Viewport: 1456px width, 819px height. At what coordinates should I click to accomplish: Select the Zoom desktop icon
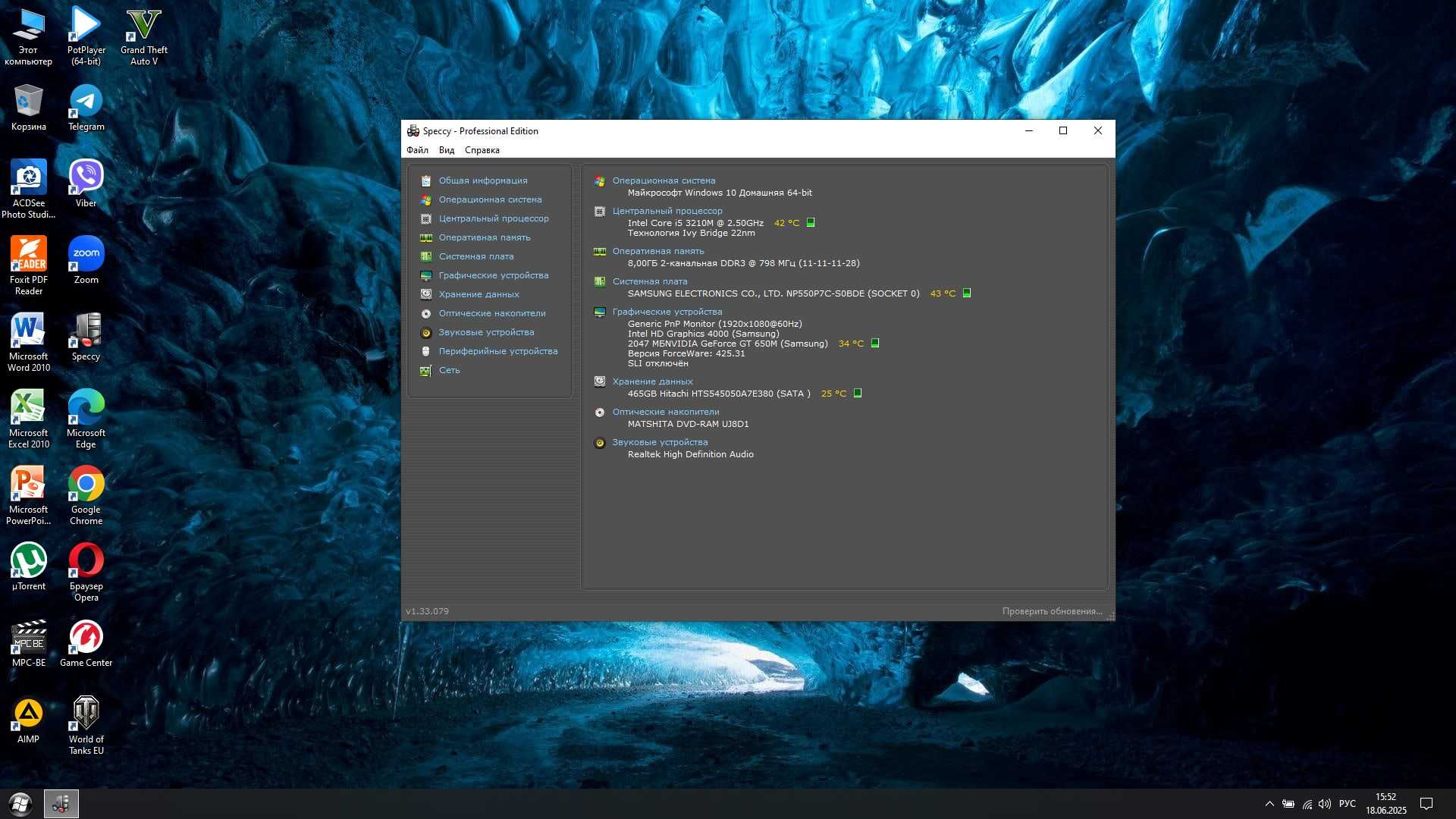click(86, 260)
